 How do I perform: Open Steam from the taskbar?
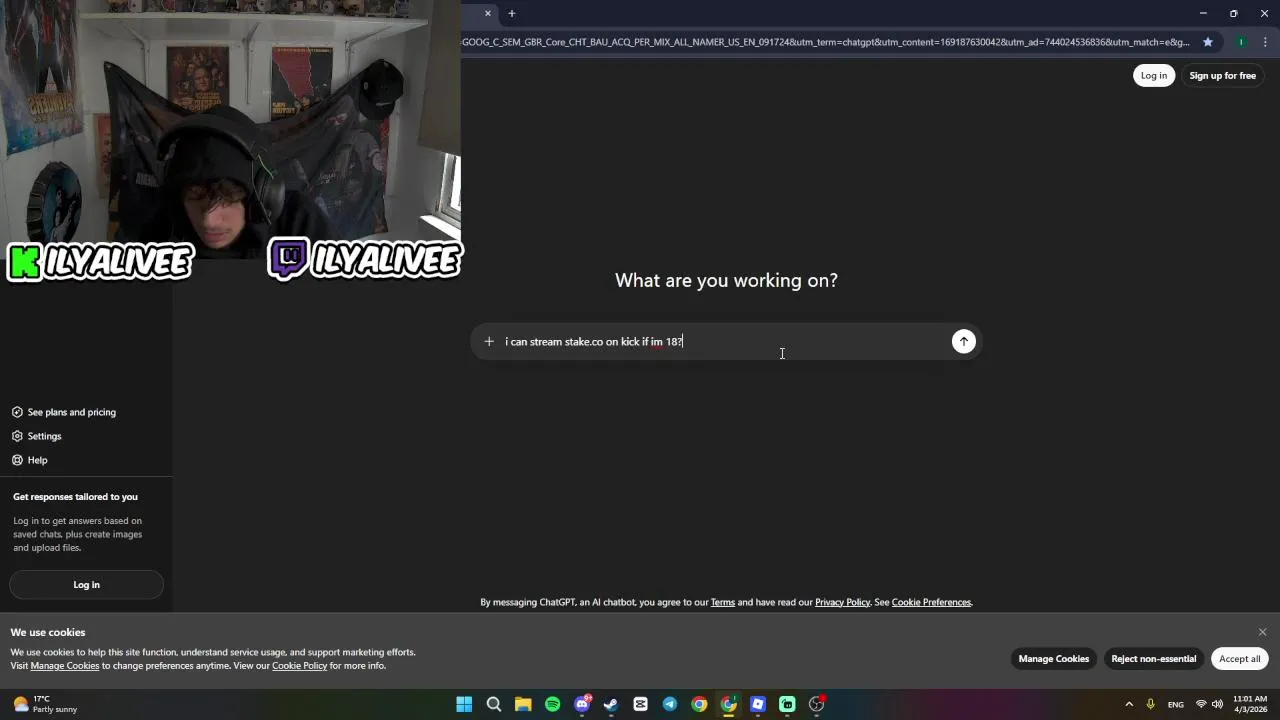click(611, 704)
